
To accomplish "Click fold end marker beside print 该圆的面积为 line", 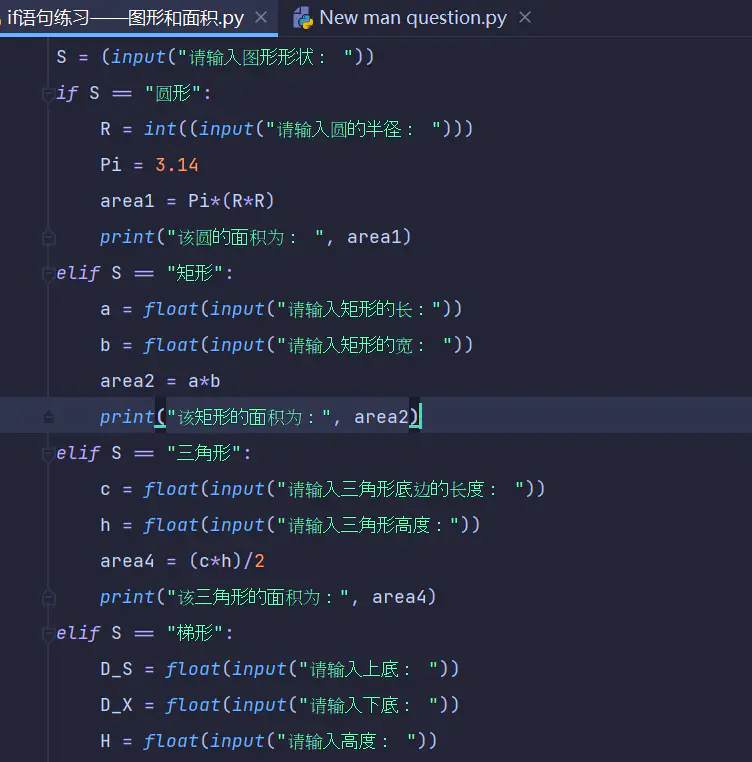I will tap(48, 237).
